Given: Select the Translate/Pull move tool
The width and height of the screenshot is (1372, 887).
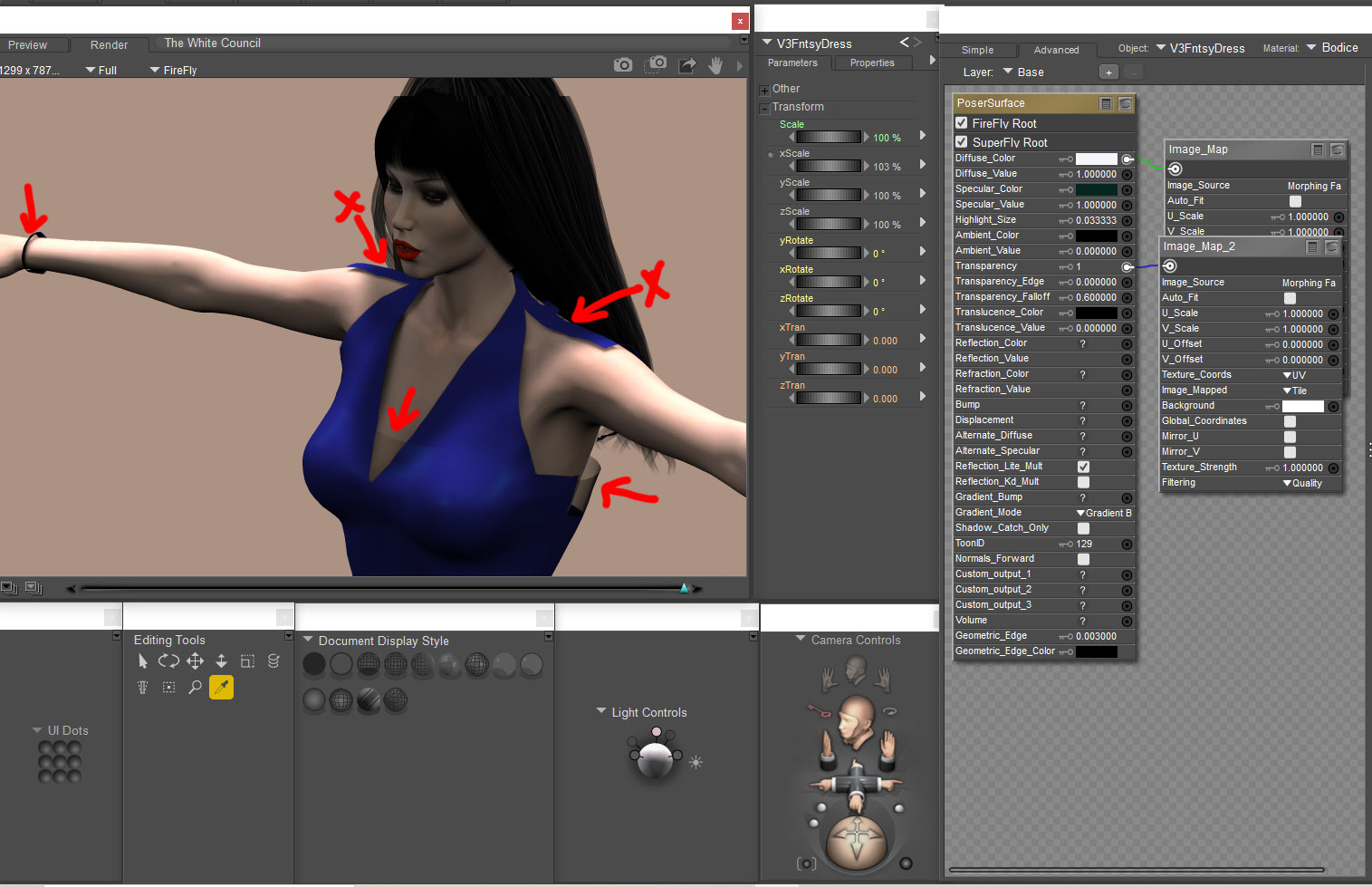Looking at the screenshot, I should (195, 661).
